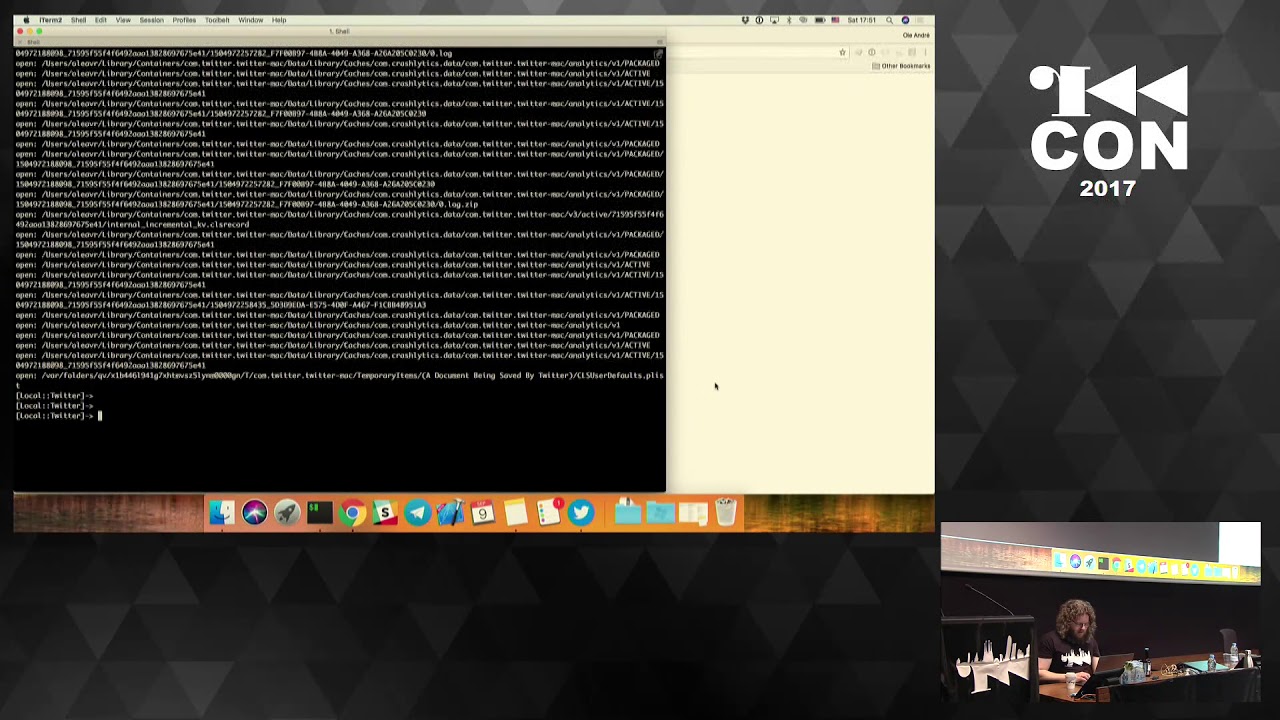
Task: Open Spotlight search in menu bar
Action: pyautogui.click(x=889, y=20)
